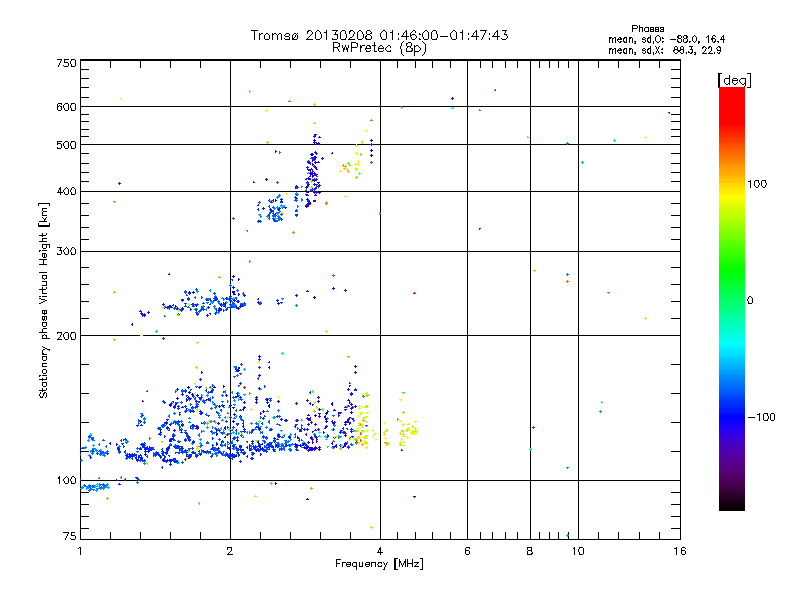Click y-axis tick label '600'
This screenshot has width=800, height=600.
(66, 107)
